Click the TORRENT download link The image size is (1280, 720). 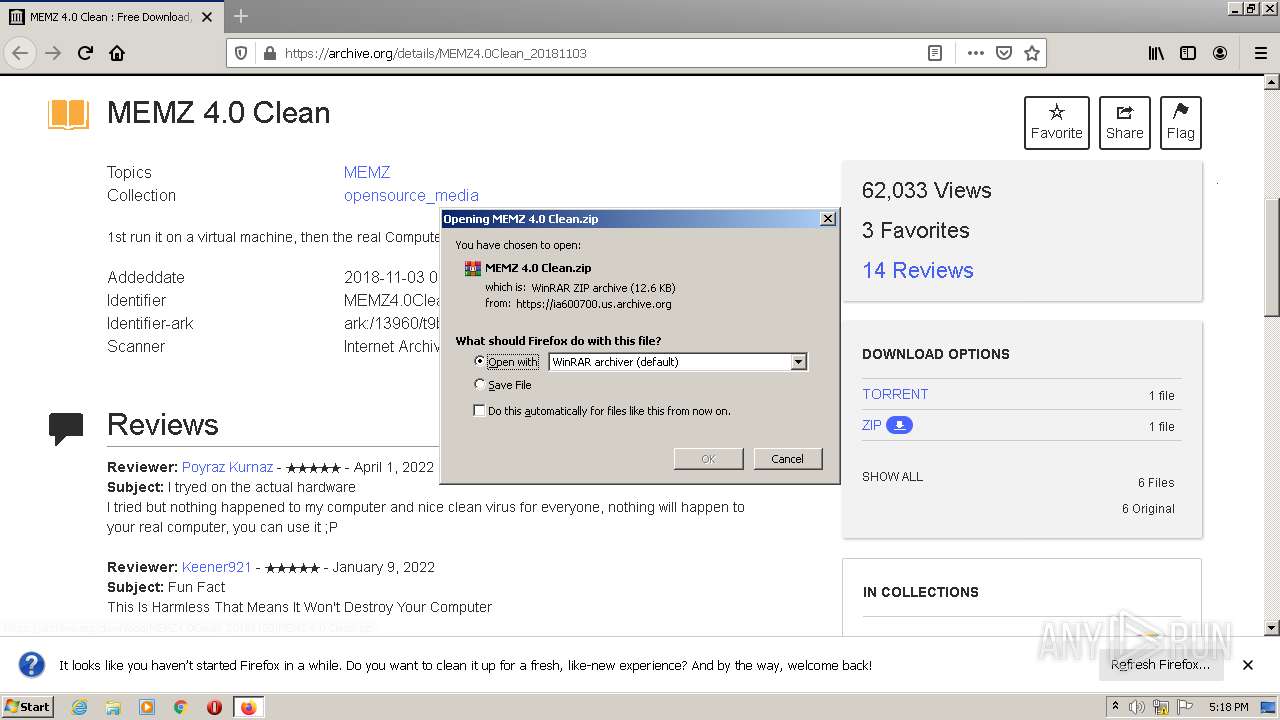click(x=895, y=394)
